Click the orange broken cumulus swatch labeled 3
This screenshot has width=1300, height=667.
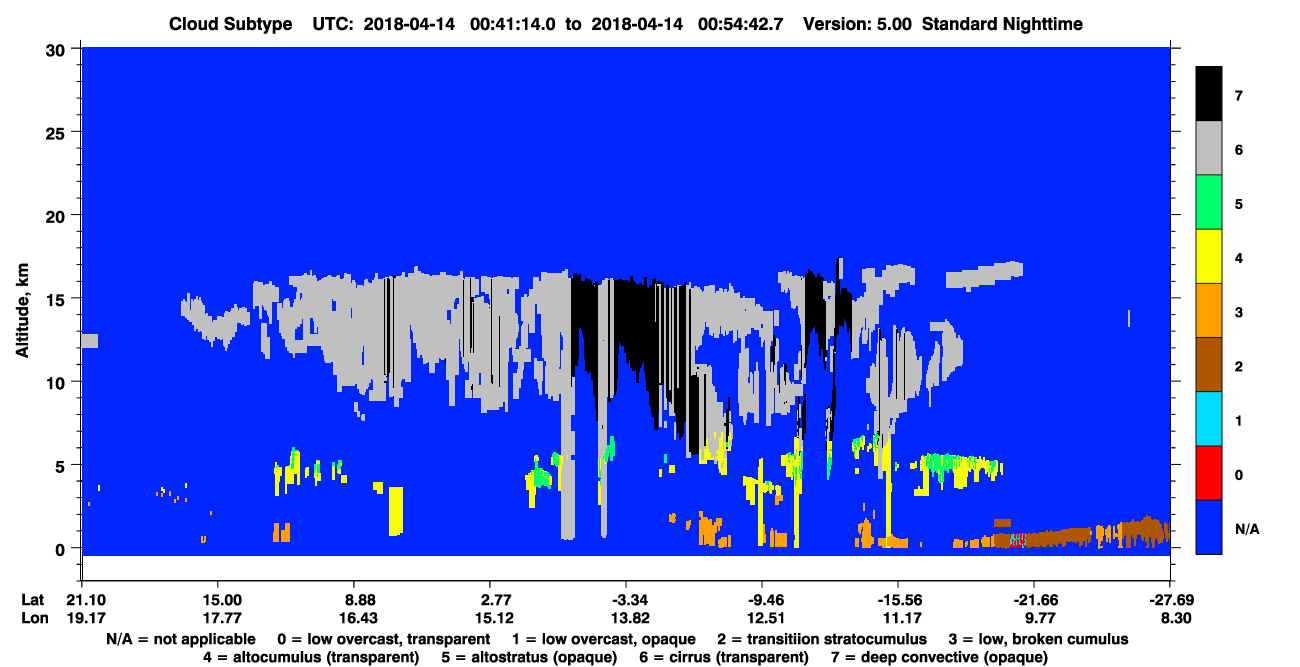[x=1209, y=311]
